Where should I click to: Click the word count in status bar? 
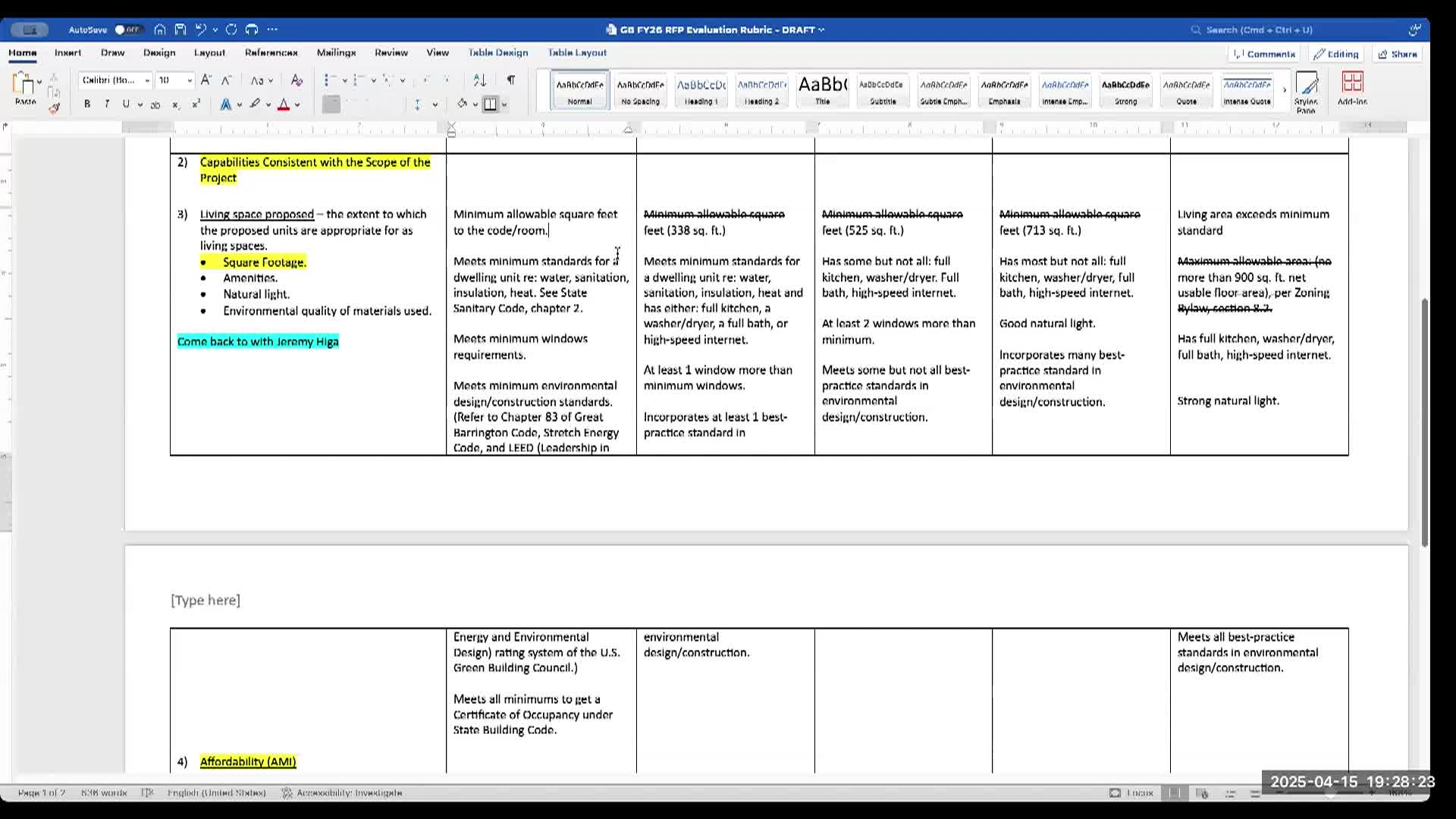tap(104, 792)
